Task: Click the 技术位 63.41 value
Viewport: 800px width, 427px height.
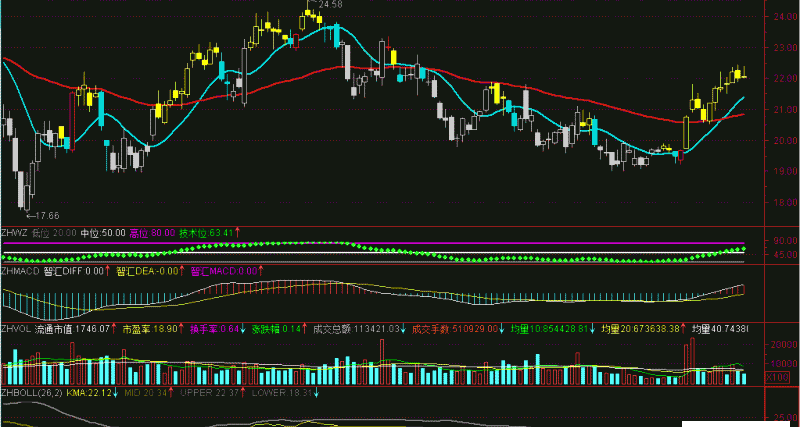Action: (x=206, y=233)
